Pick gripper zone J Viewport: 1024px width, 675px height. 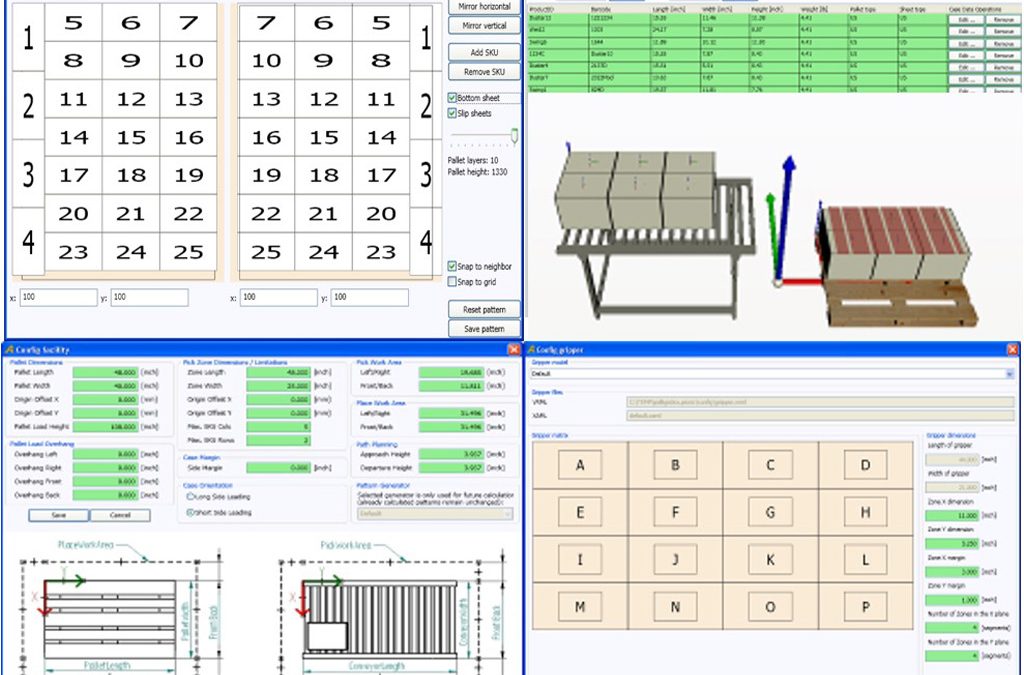(x=675, y=560)
